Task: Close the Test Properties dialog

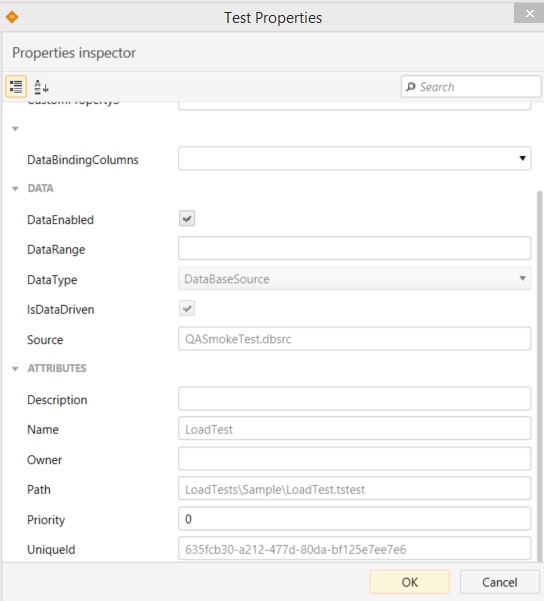Action: 529,13
